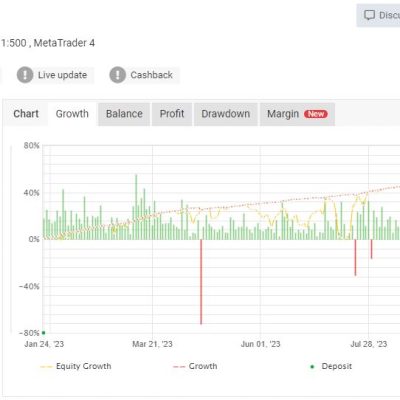Toggle Growth legend series
The width and height of the screenshot is (400, 400).
point(195,366)
